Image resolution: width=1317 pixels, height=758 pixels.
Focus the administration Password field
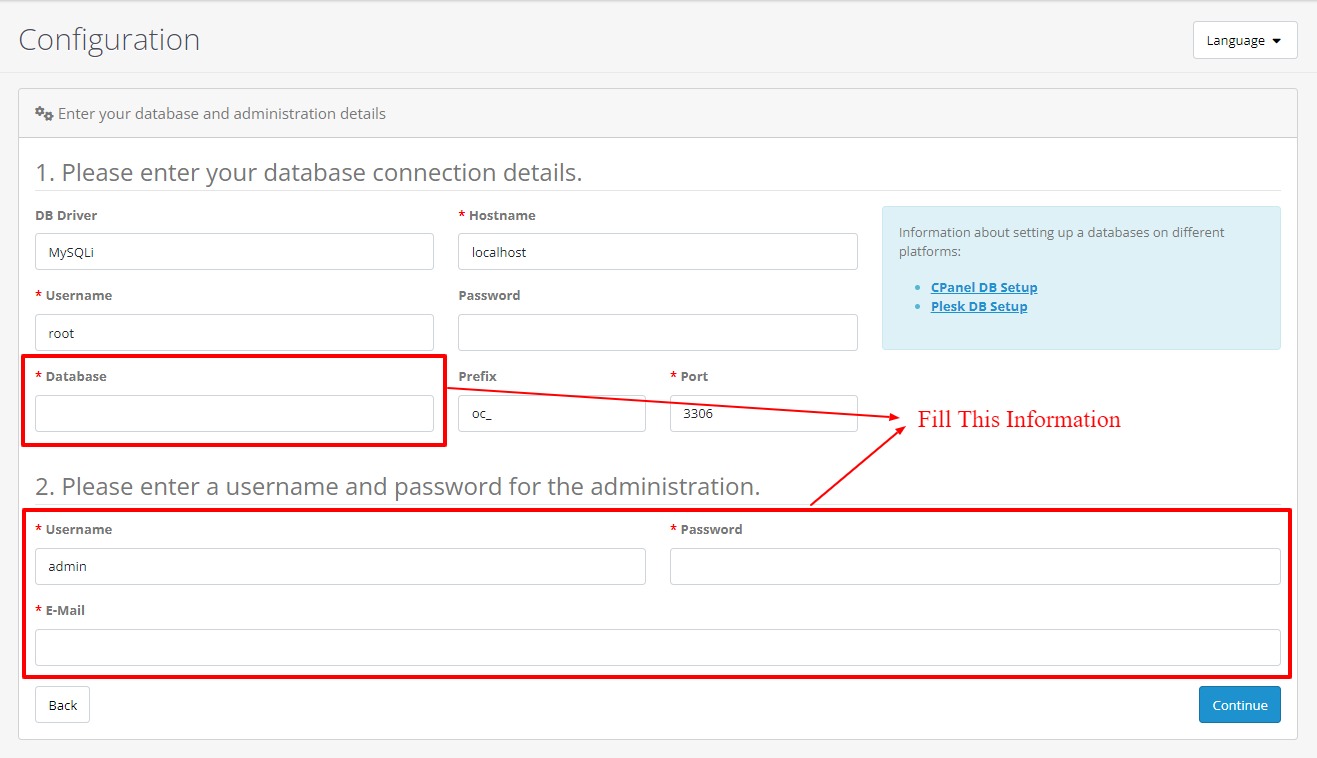coord(974,566)
